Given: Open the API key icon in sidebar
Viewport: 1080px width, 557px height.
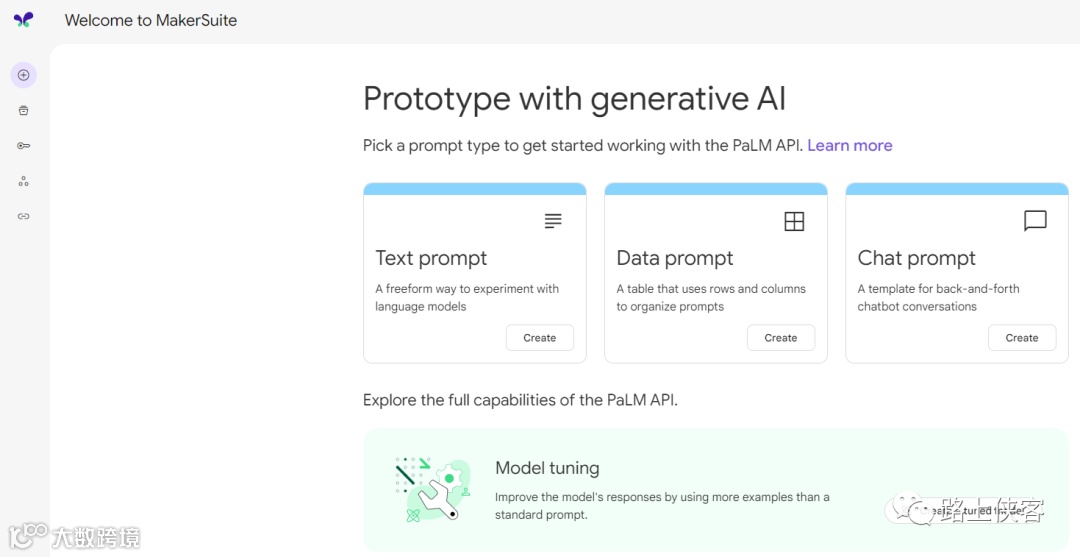Looking at the screenshot, I should (x=24, y=146).
